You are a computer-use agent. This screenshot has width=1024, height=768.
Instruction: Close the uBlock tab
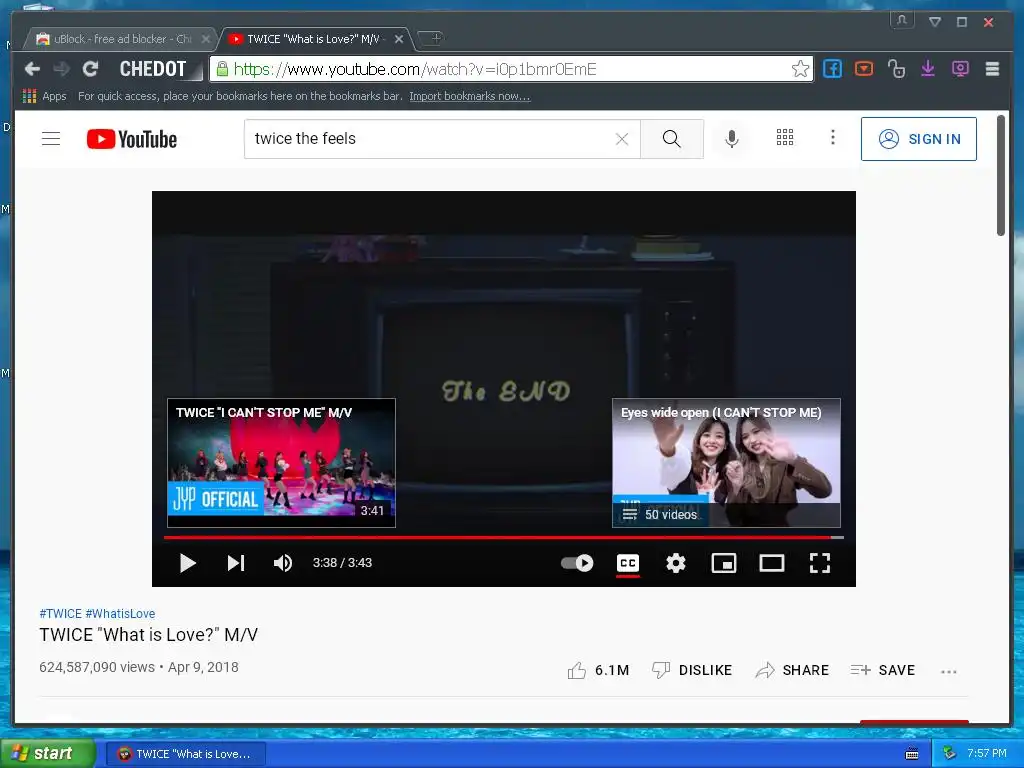(206, 39)
